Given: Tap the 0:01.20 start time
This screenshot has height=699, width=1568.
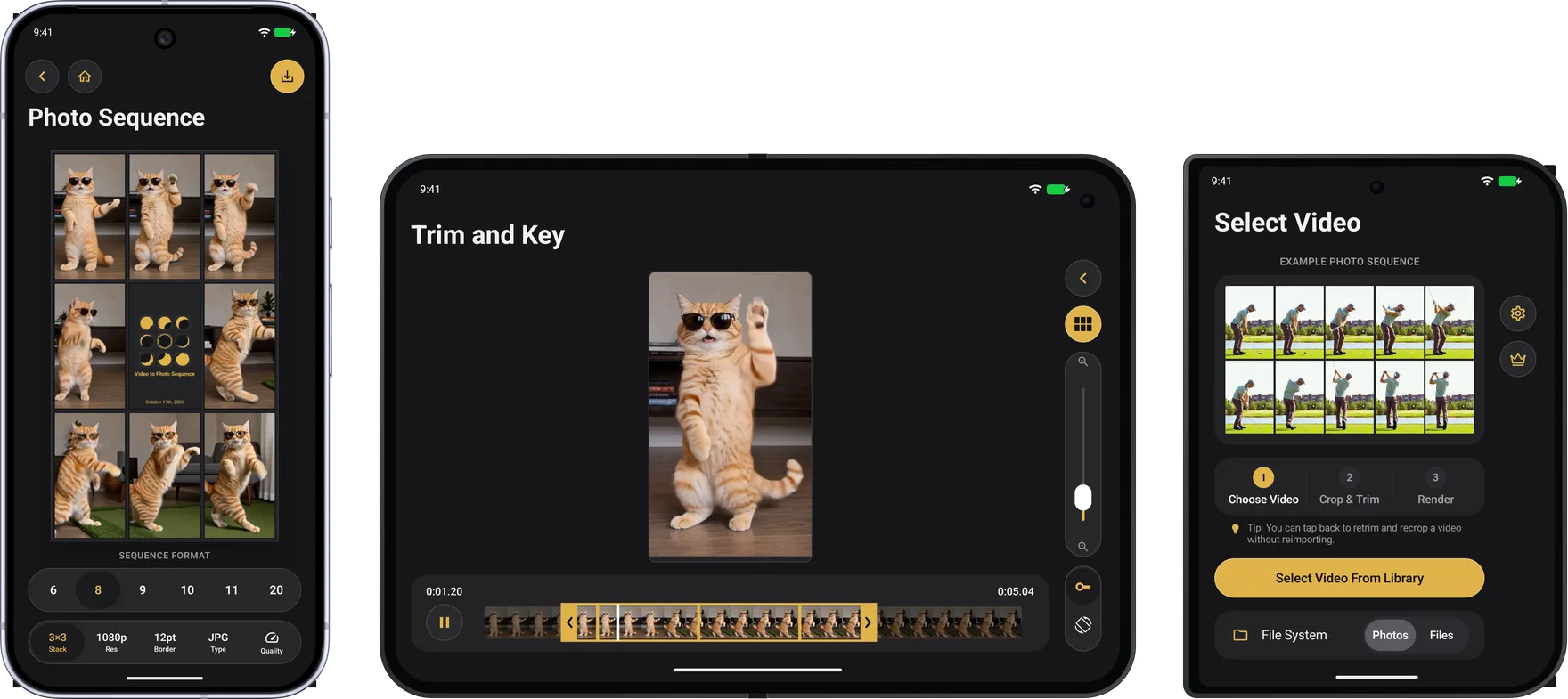Looking at the screenshot, I should [444, 591].
